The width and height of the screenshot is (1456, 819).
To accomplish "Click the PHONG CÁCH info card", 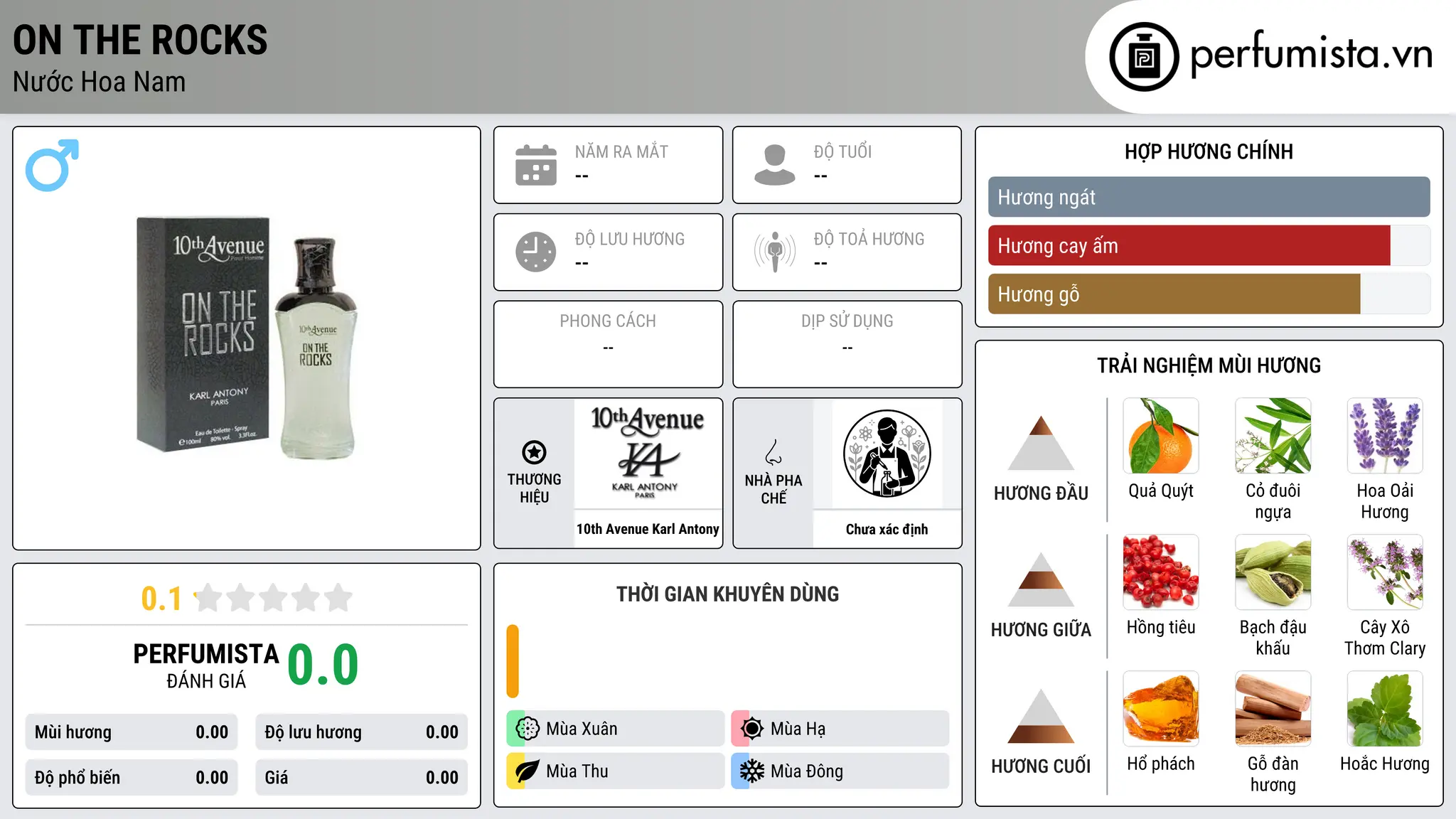I will click(x=608, y=344).
